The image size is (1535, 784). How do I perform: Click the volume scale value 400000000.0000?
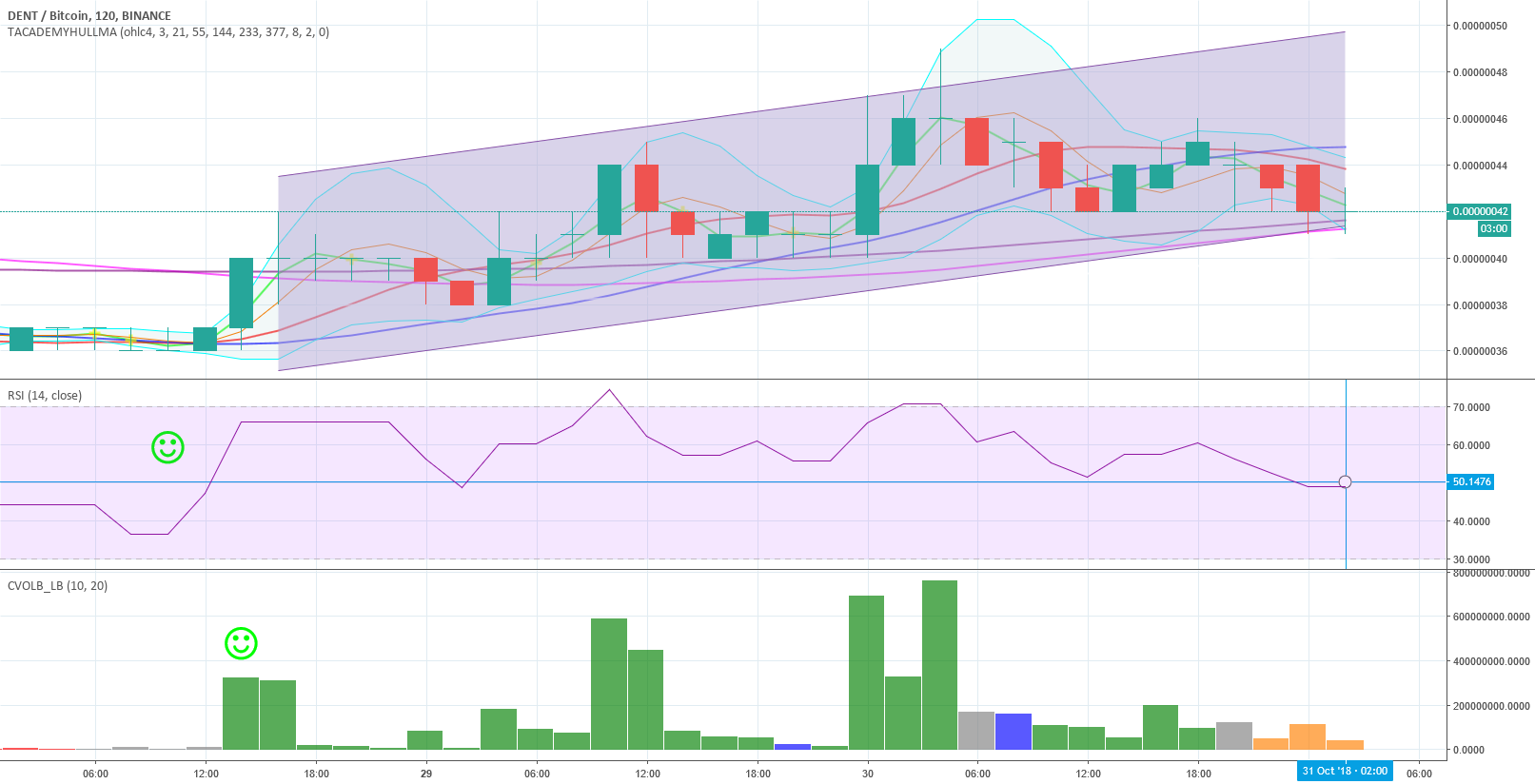1491,661
